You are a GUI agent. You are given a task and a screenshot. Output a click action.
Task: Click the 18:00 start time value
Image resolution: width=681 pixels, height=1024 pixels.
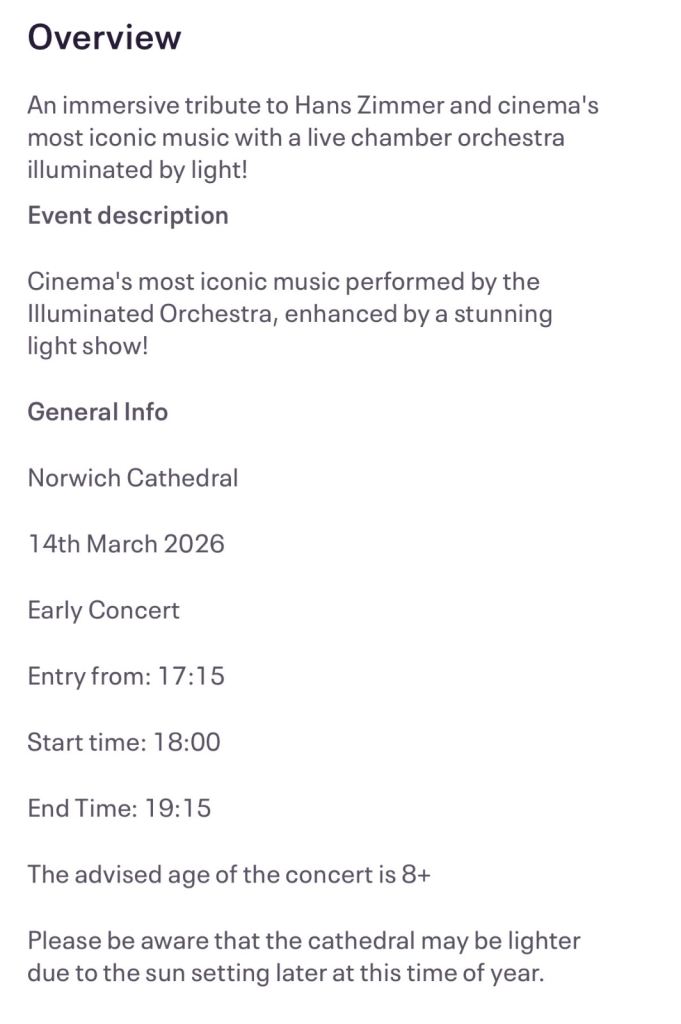(187, 742)
